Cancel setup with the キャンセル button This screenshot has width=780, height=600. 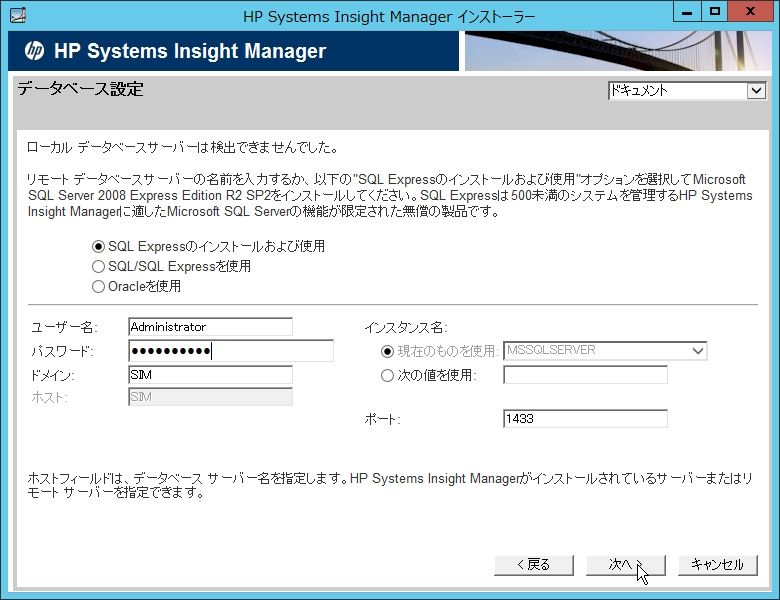coord(718,565)
